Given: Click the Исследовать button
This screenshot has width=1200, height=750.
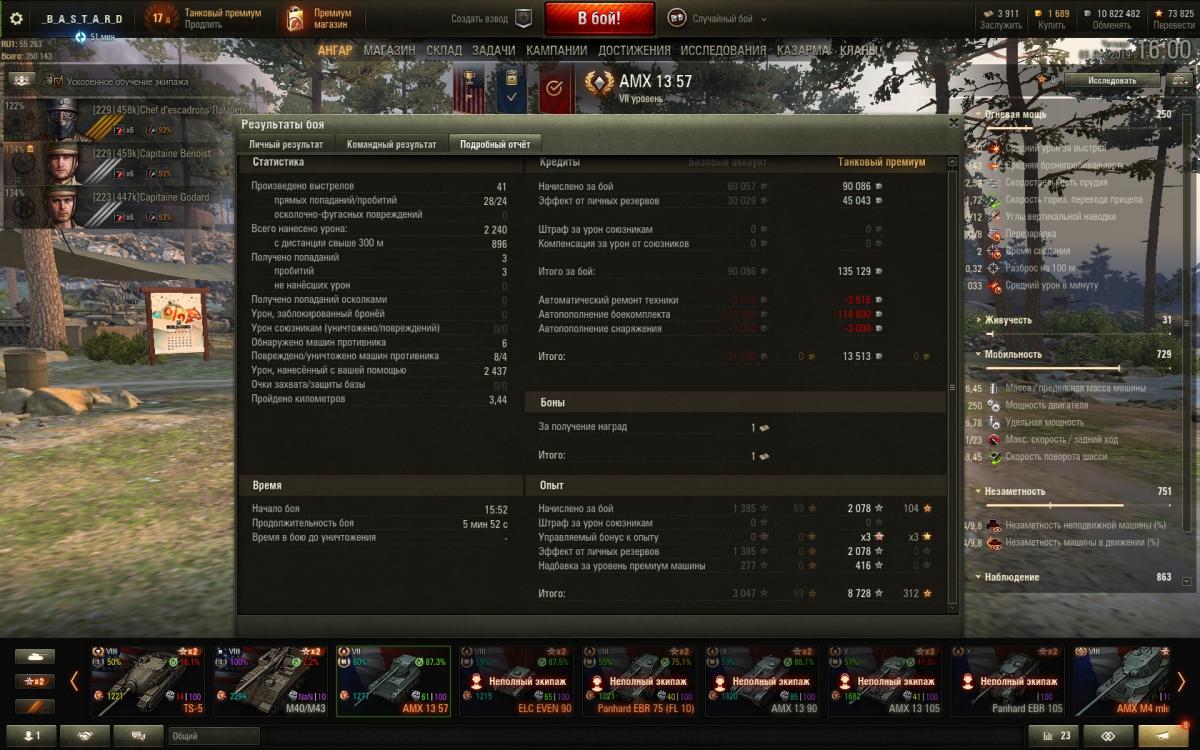Looking at the screenshot, I should click(x=1113, y=80).
